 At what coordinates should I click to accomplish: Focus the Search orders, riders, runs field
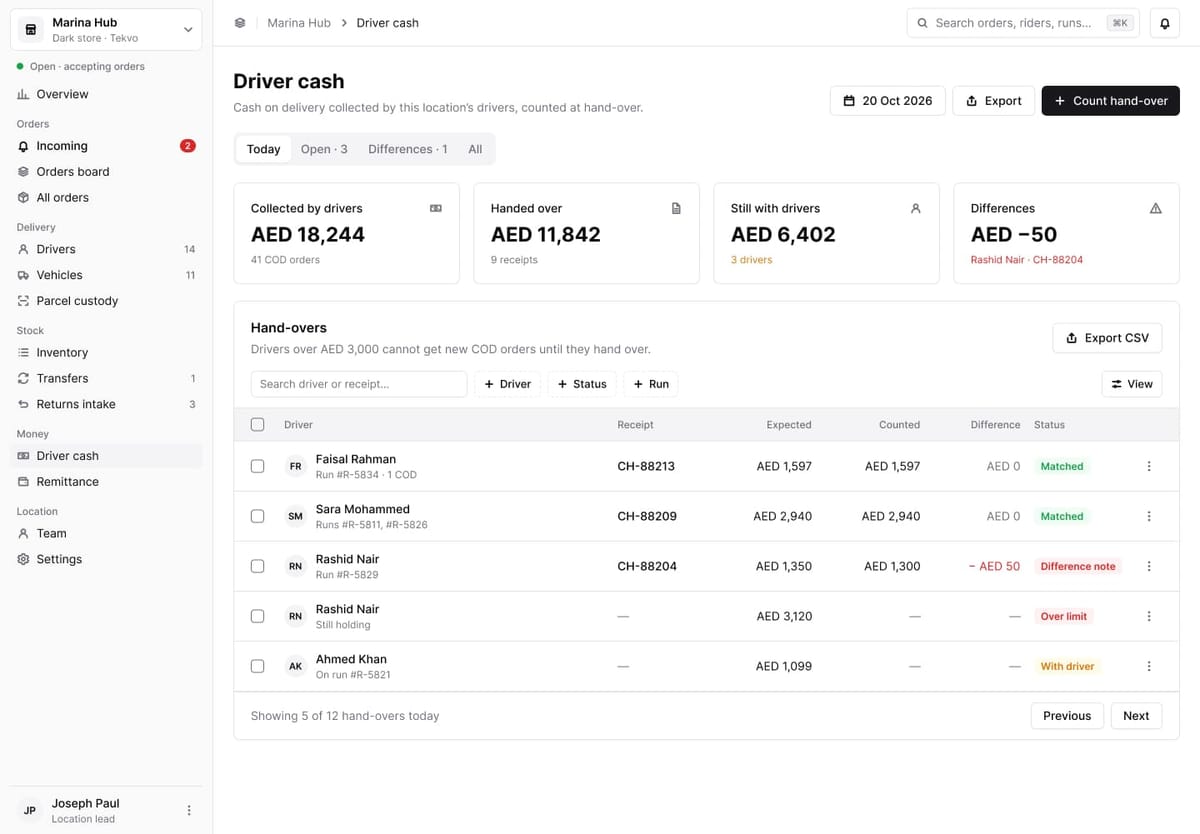[1022, 23]
